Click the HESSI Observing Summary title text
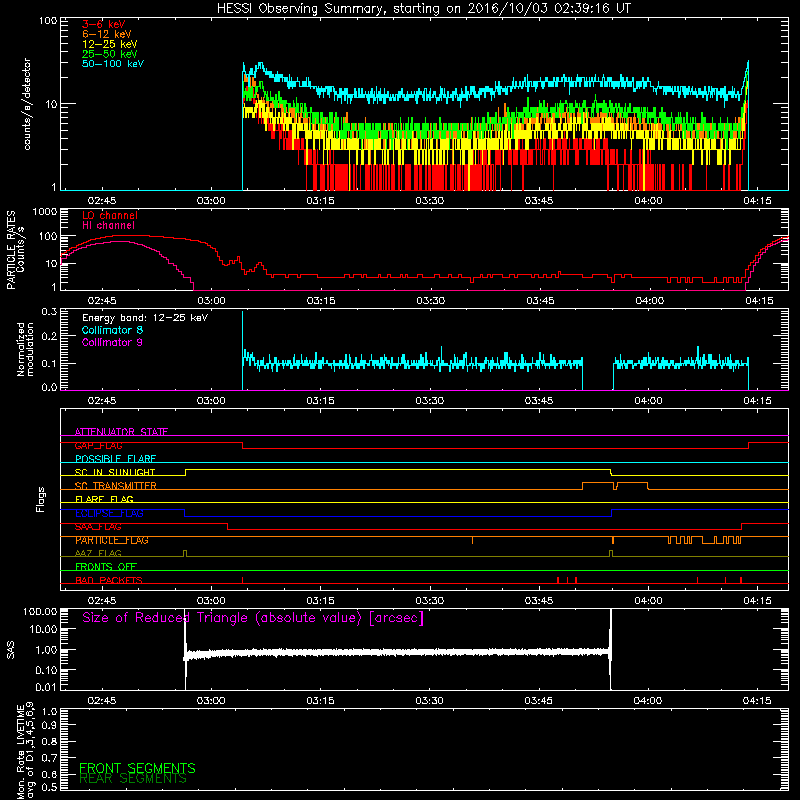The width and height of the screenshot is (800, 800). (x=423, y=9)
